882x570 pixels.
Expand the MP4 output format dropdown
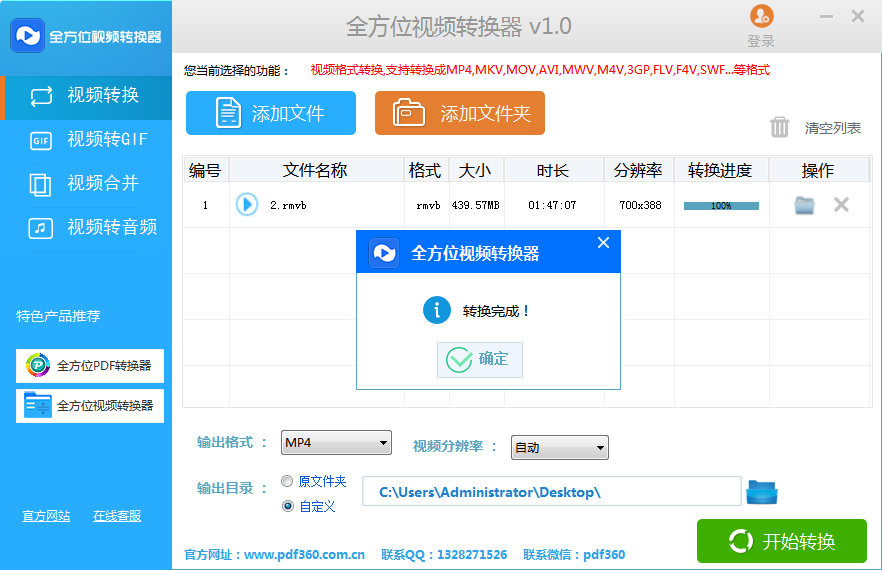[336, 443]
